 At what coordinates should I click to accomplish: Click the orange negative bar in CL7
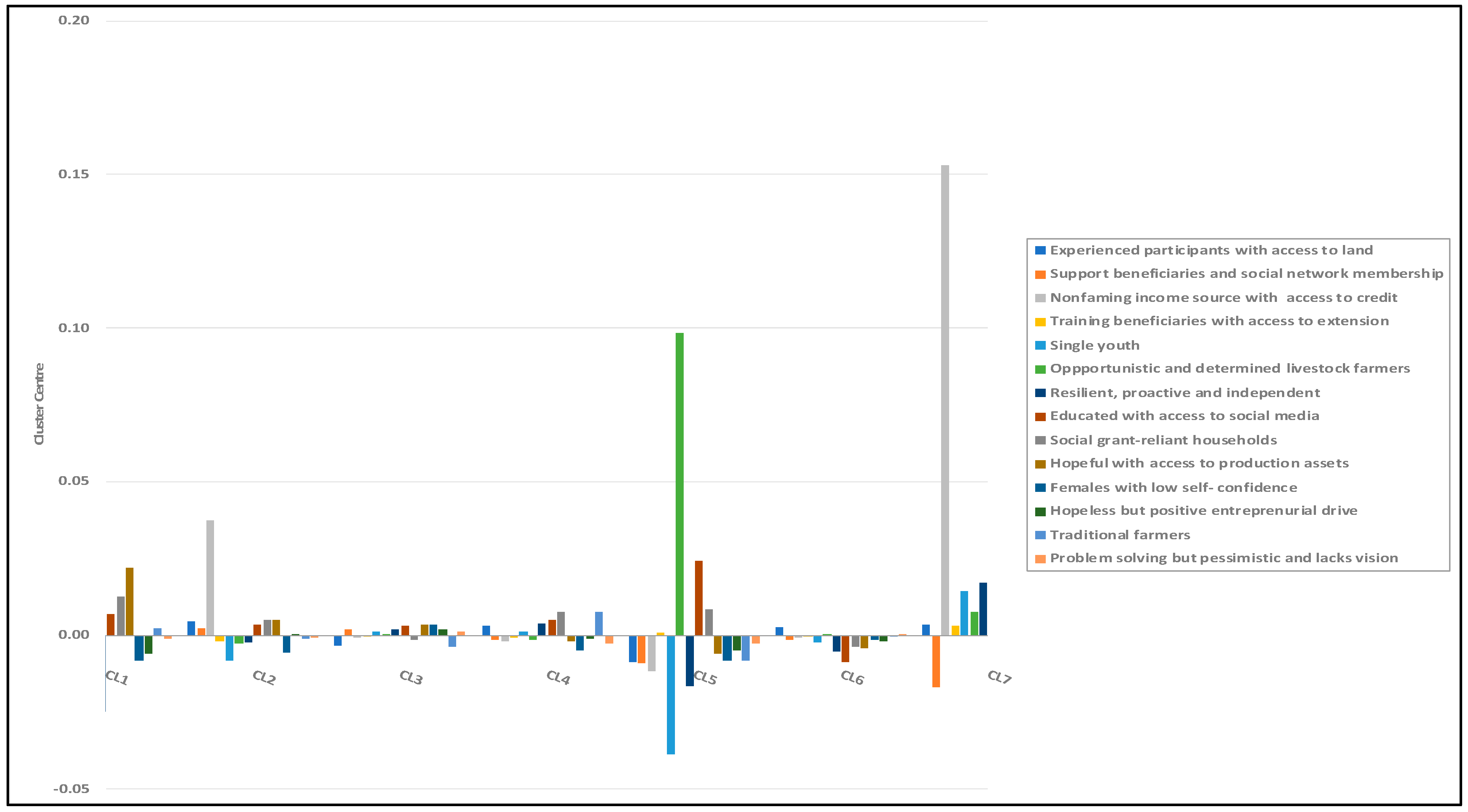tap(936, 661)
